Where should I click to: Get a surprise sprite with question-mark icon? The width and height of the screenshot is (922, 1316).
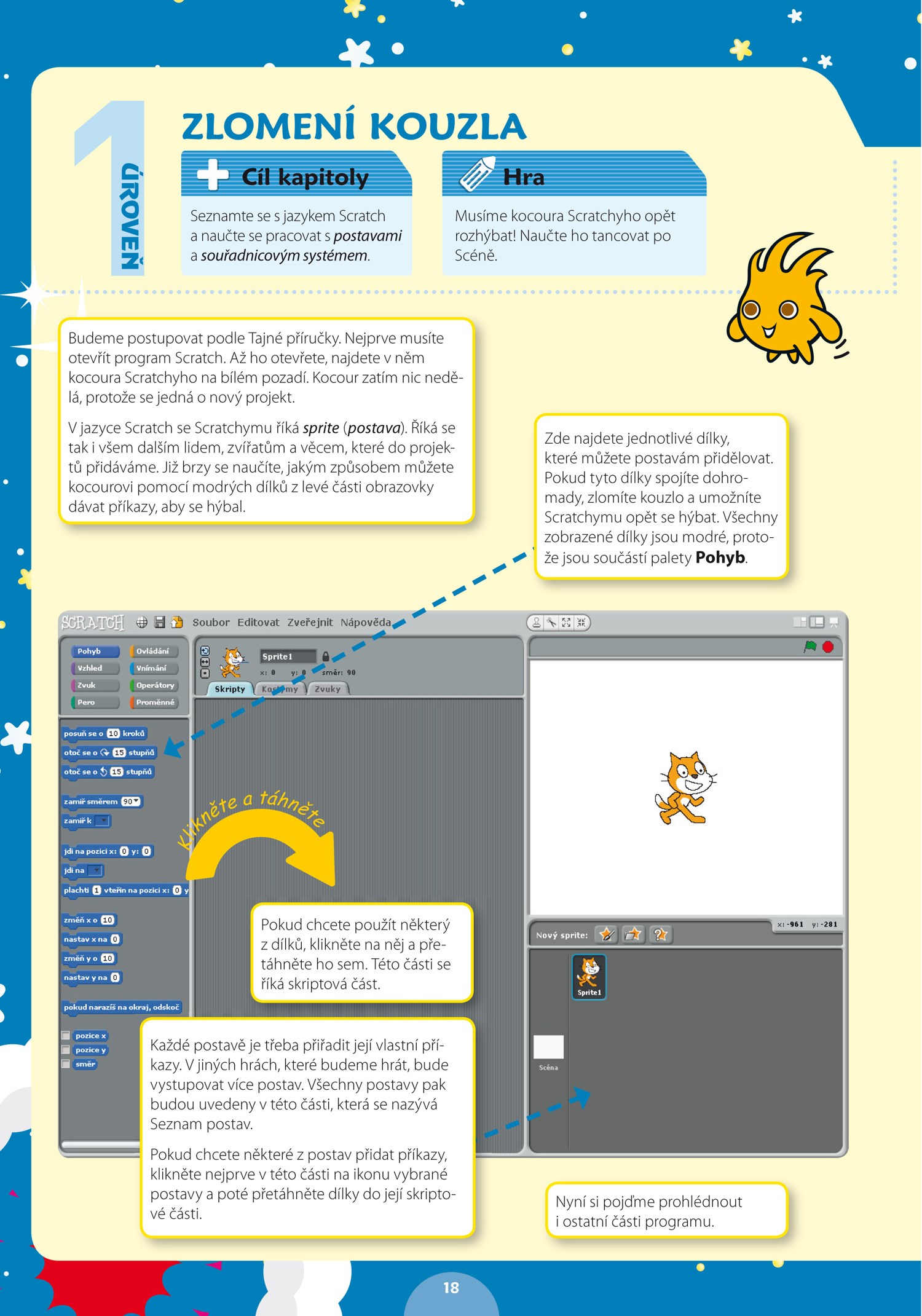coord(661,934)
